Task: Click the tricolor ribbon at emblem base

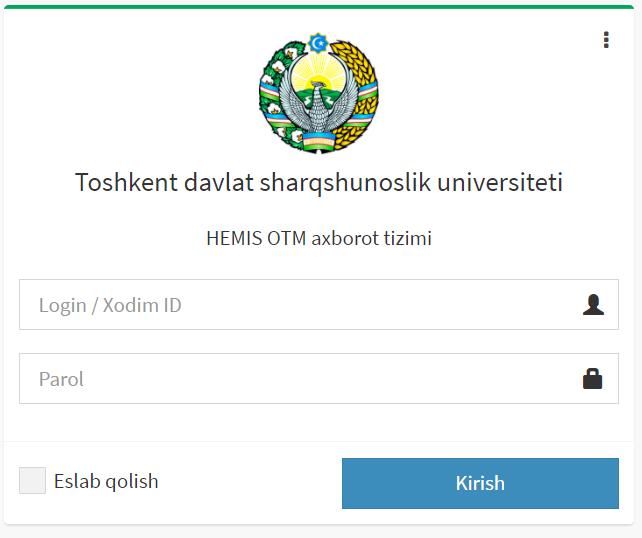Action: pyautogui.click(x=318, y=139)
